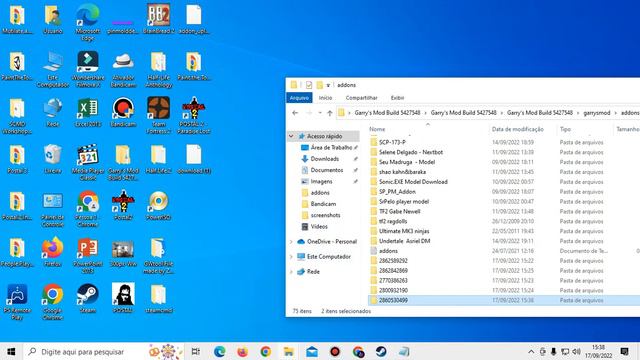Open the steamcmd folder on desktop
Image resolution: width=640 pixels, height=360 pixels.
[158, 299]
